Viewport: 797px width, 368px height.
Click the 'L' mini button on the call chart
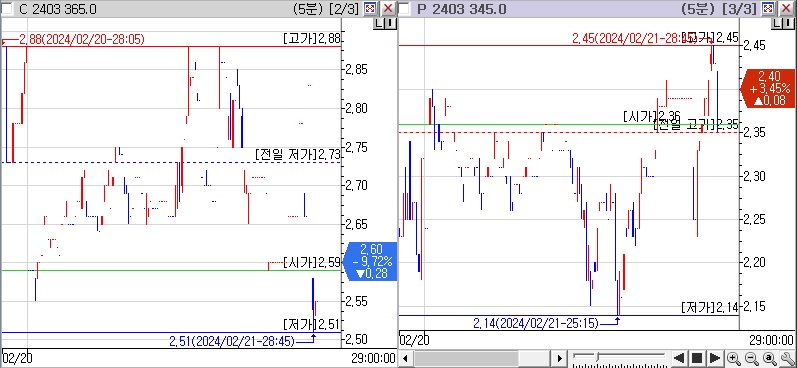coord(380,23)
